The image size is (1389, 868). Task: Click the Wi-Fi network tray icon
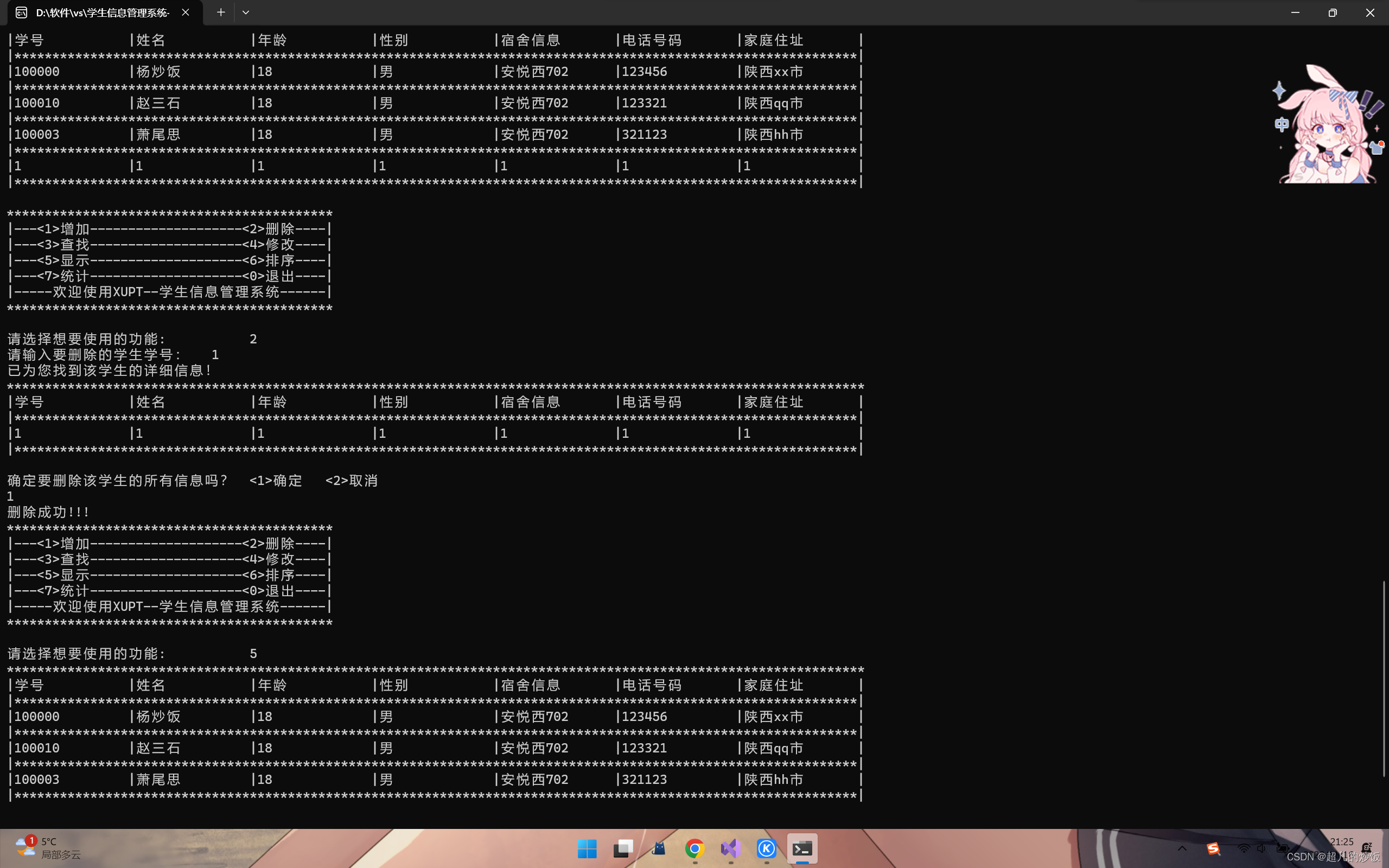click(1243, 848)
